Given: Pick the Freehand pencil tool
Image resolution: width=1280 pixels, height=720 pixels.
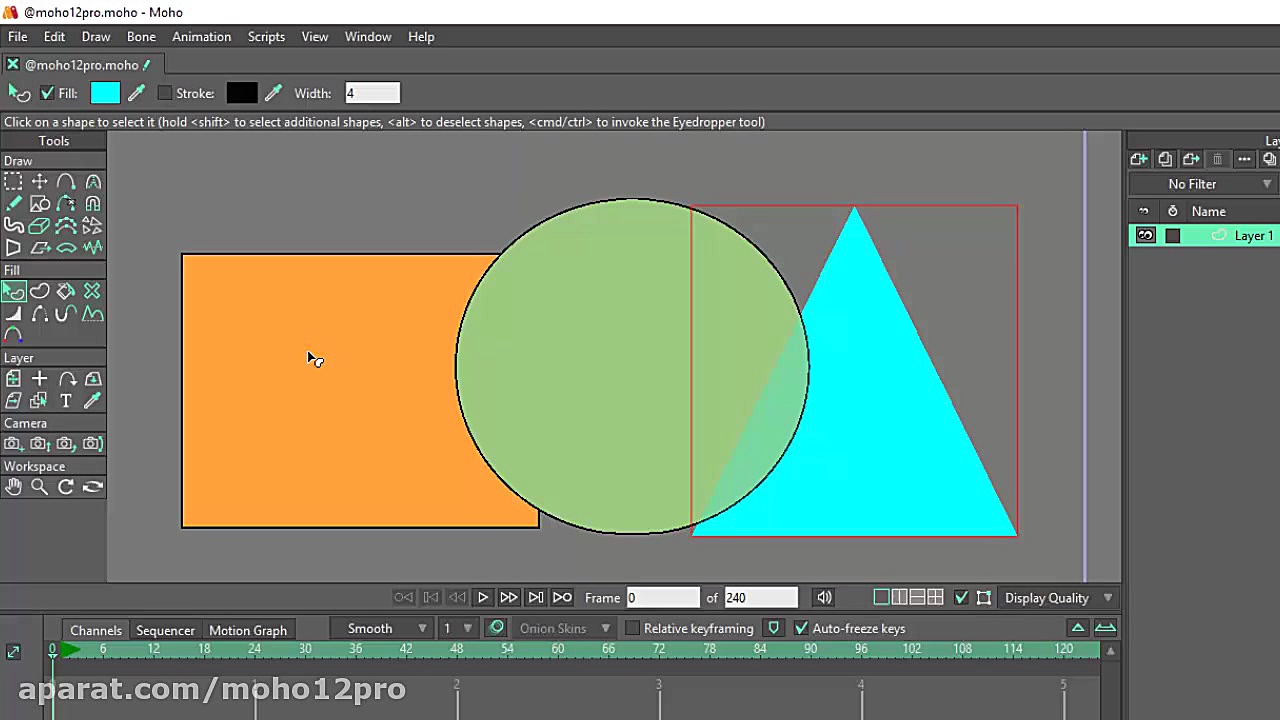Looking at the screenshot, I should (x=13, y=204).
